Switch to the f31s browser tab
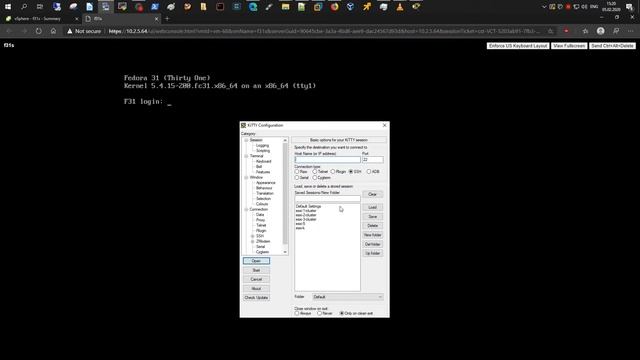640x360 pixels. click(120, 19)
